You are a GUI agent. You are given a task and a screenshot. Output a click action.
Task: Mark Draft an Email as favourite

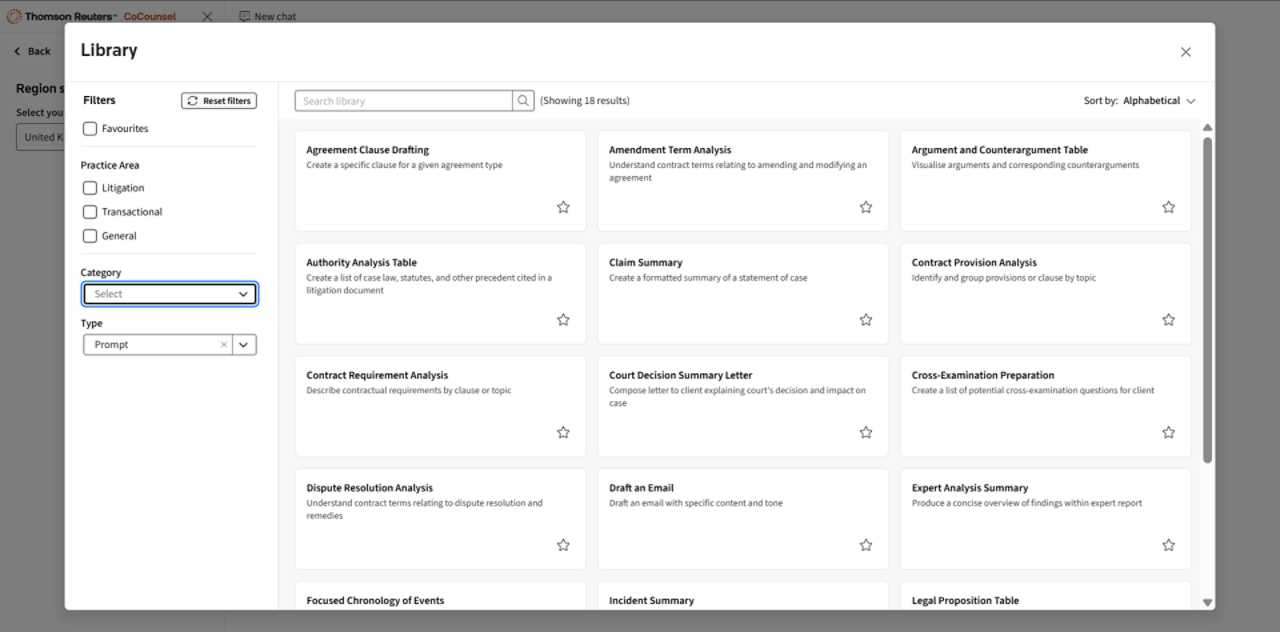(866, 545)
